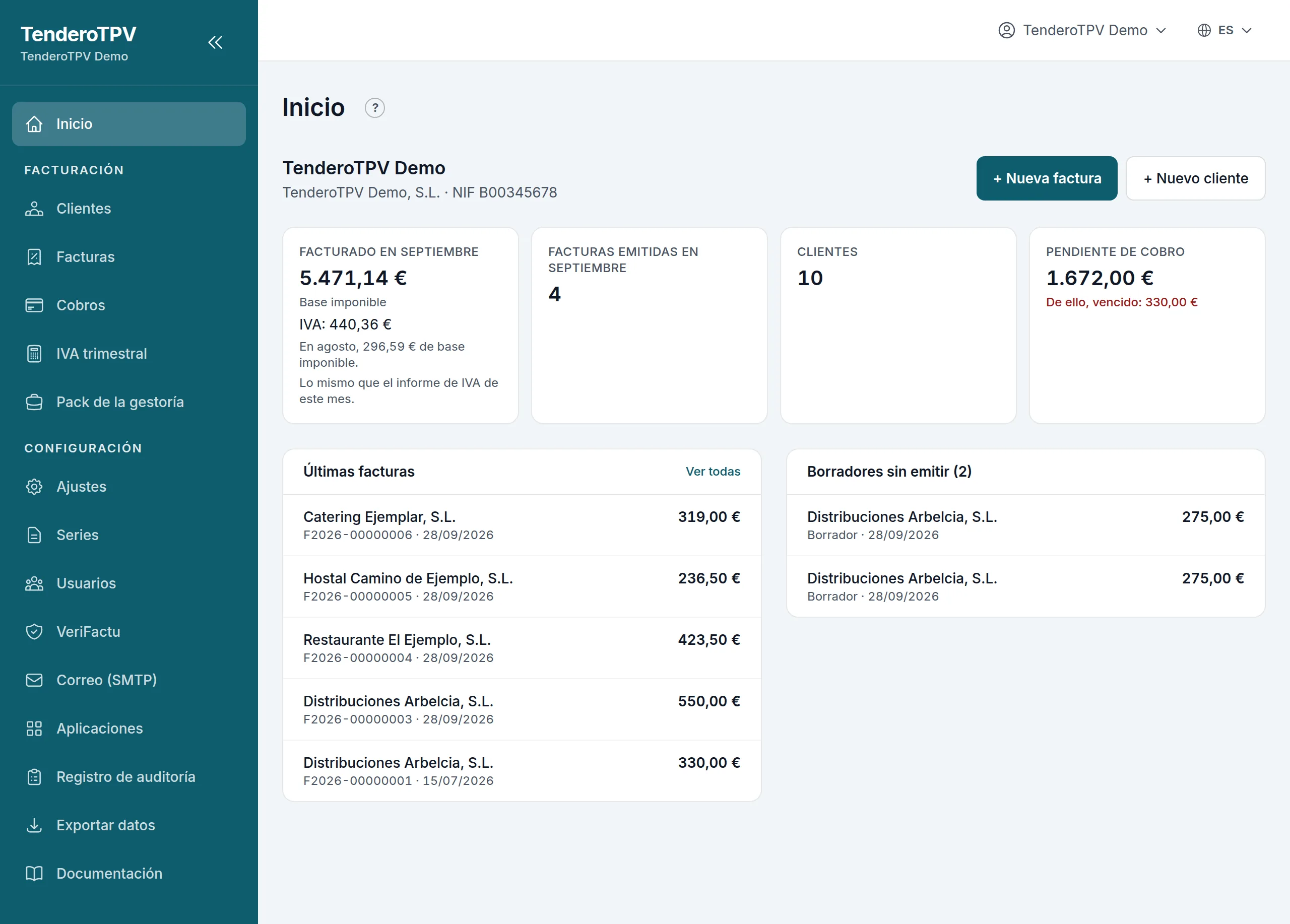1290x924 pixels.
Task: Click the Clientes count card showing 10
Action: [x=898, y=325]
